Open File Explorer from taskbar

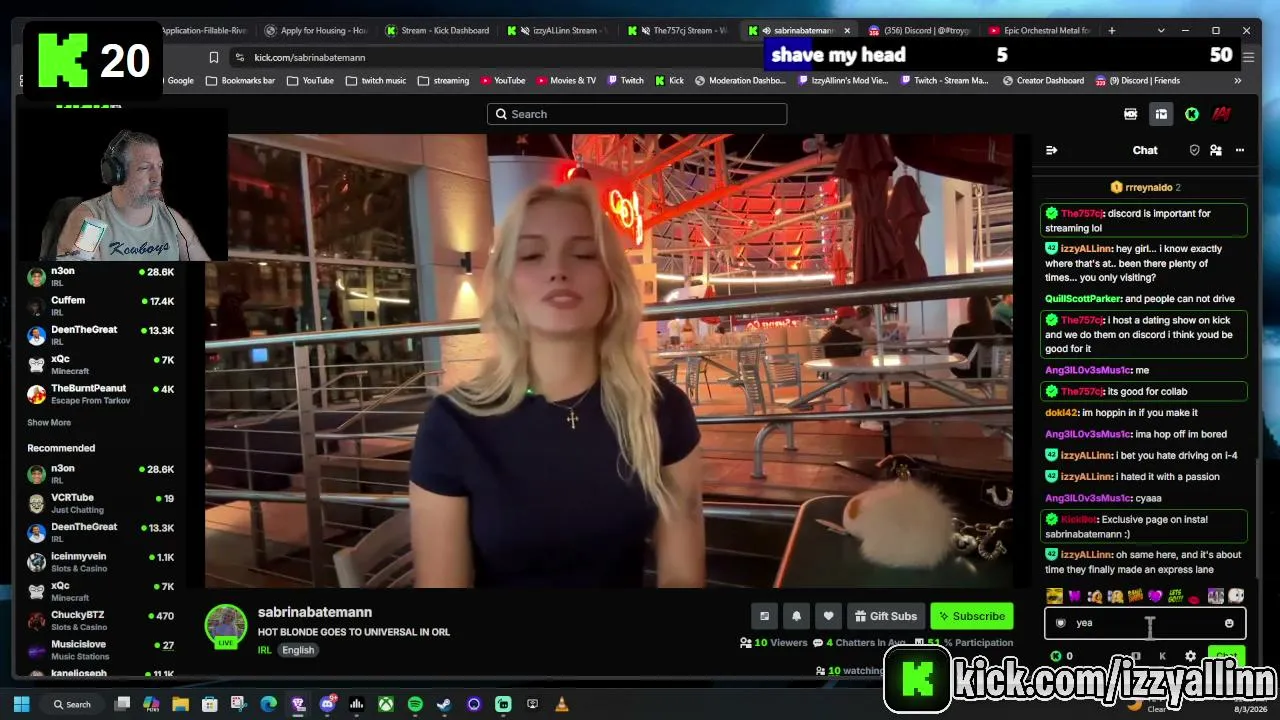click(x=180, y=705)
